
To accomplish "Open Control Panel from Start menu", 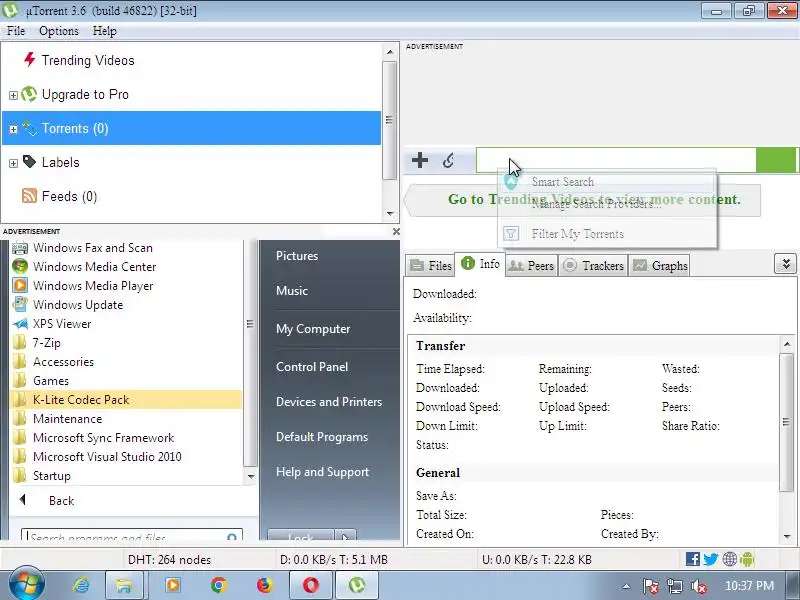I will (312, 367).
